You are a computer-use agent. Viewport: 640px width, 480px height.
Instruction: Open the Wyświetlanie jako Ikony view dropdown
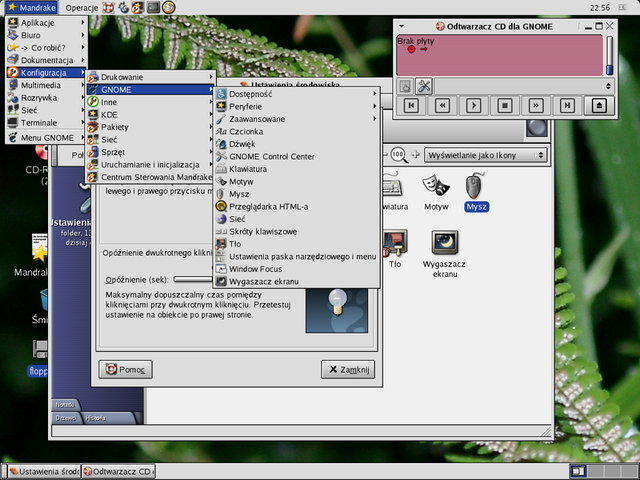485,155
